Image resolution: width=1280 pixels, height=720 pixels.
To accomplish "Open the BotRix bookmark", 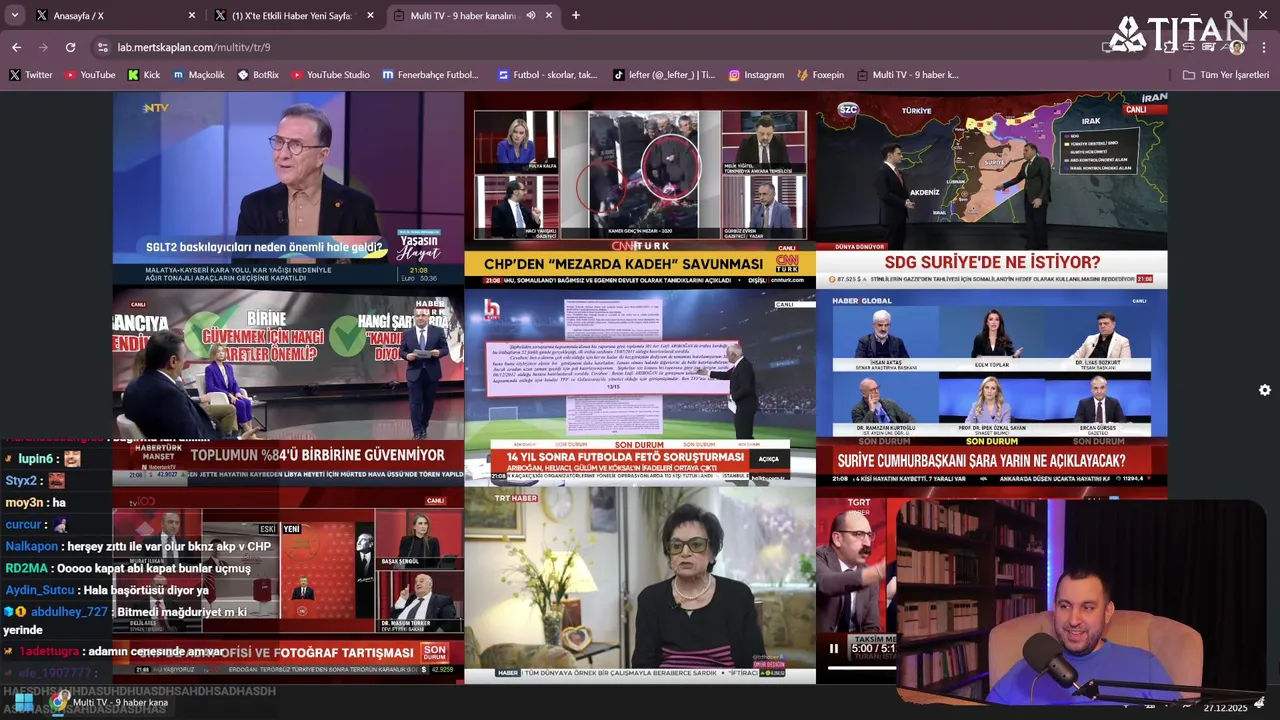I will (258, 75).
